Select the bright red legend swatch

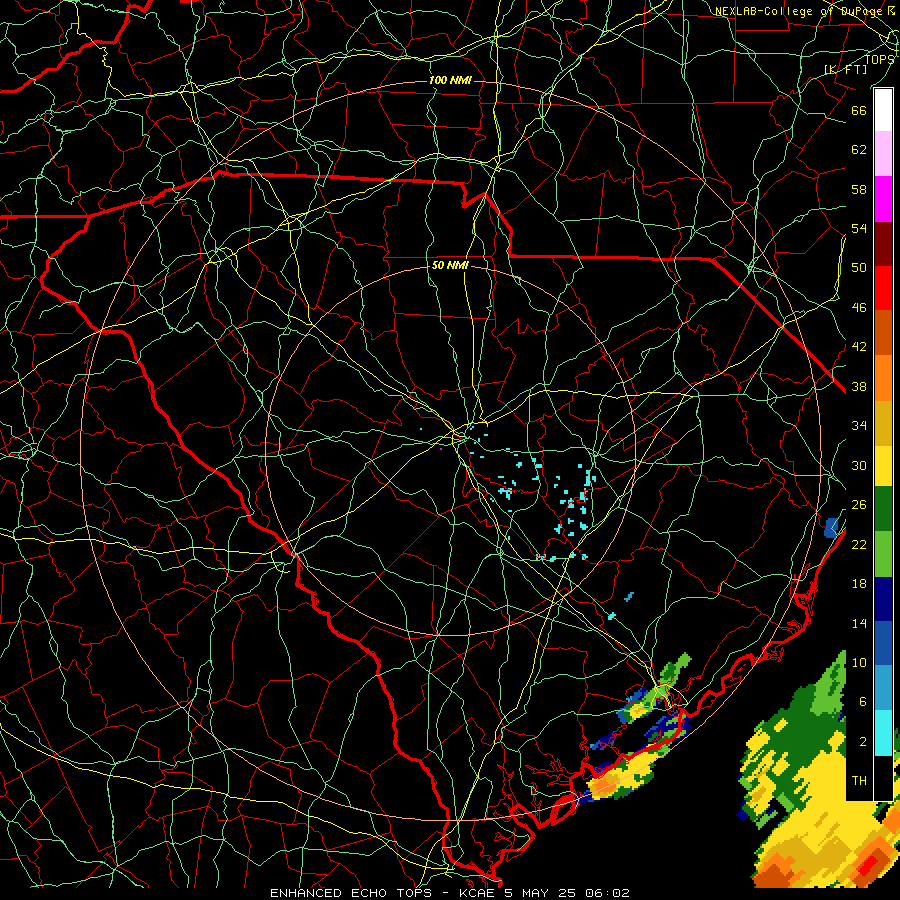tap(883, 288)
